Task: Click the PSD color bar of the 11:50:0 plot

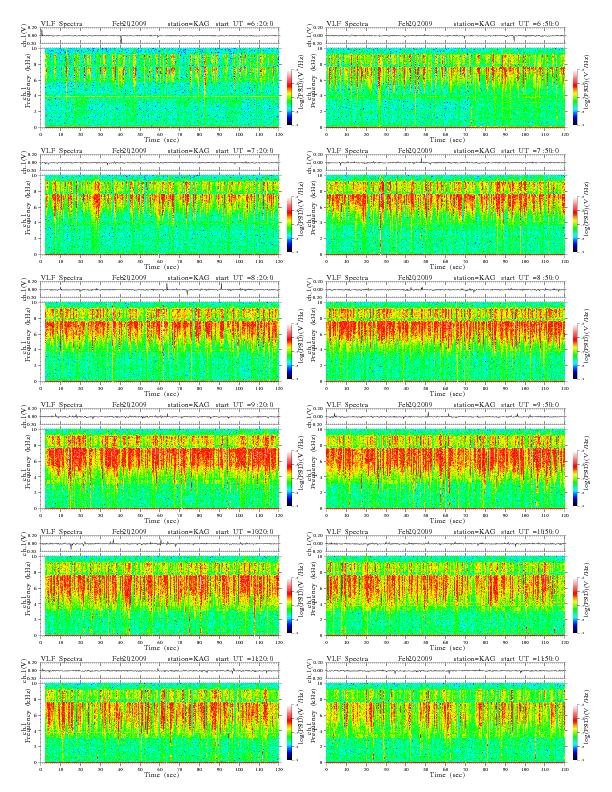Action: tap(576, 732)
